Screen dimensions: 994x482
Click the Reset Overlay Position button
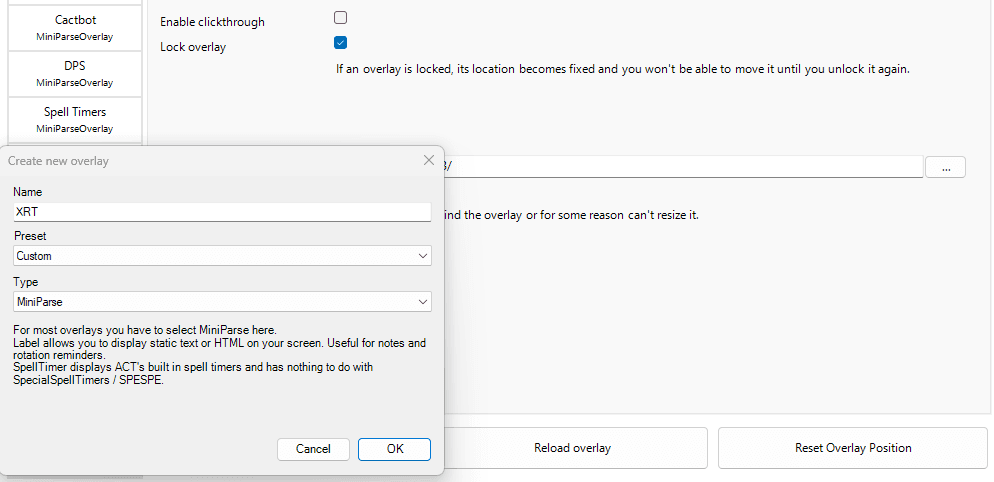(853, 448)
